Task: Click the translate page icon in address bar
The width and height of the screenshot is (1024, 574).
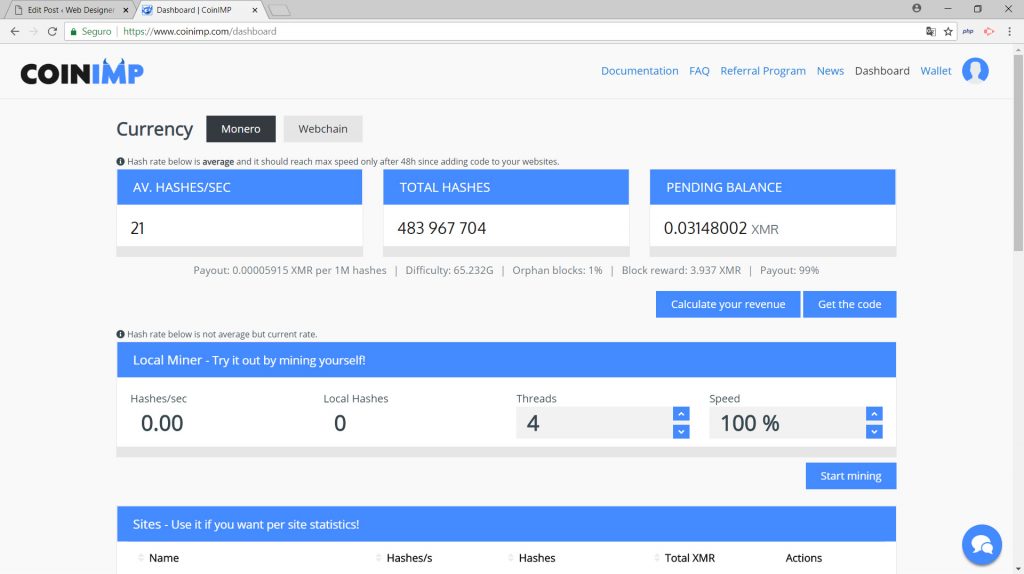Action: tap(931, 31)
